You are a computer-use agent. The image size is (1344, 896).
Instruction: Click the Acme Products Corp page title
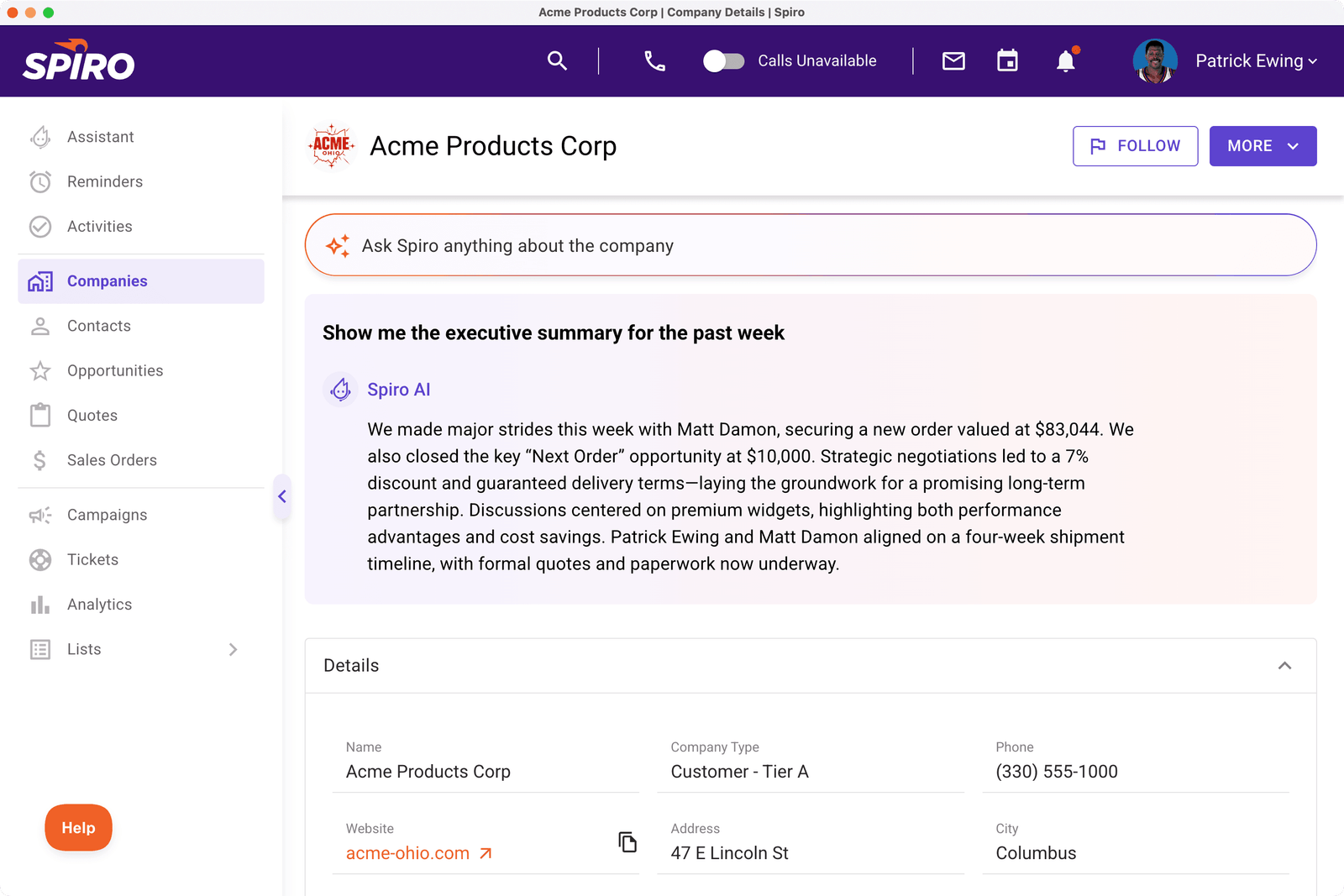pyautogui.click(x=493, y=146)
